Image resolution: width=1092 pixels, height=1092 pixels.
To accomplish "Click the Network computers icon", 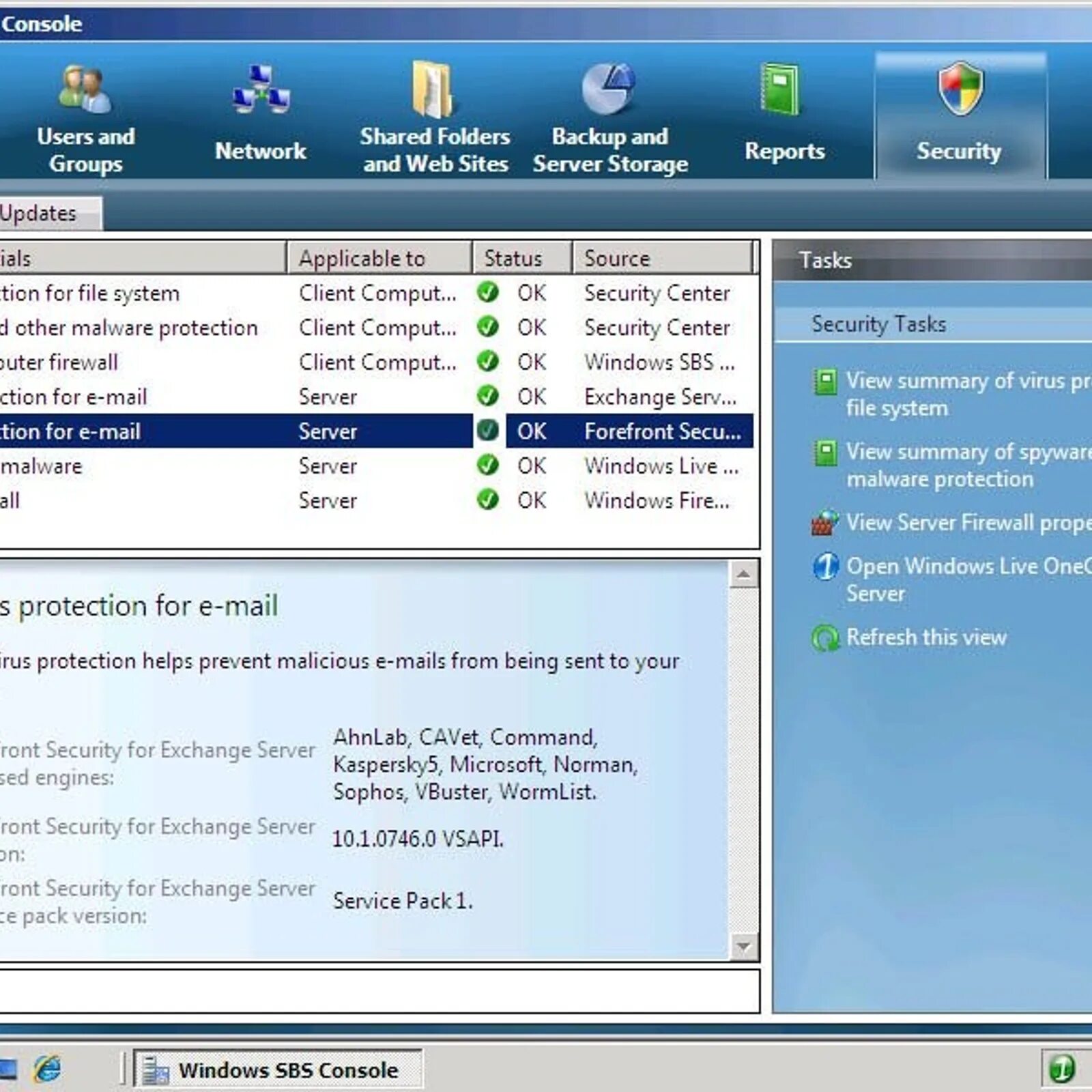I will (261, 89).
